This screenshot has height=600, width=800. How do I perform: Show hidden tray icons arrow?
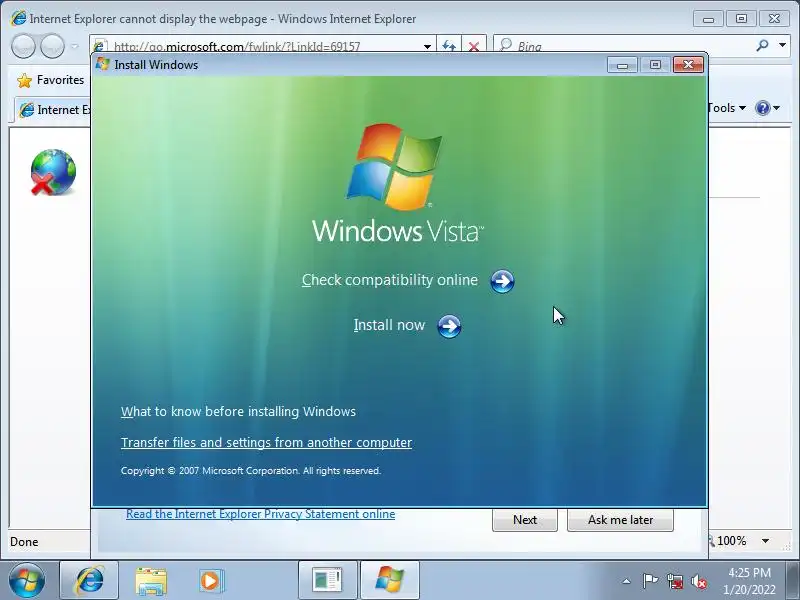(x=626, y=581)
